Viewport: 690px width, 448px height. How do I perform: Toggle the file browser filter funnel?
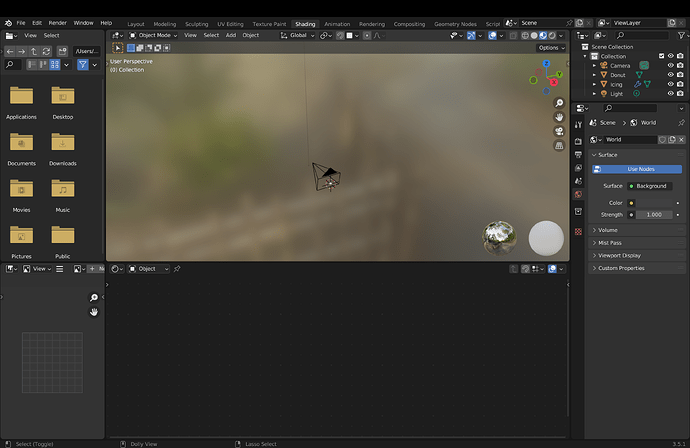click(x=83, y=65)
